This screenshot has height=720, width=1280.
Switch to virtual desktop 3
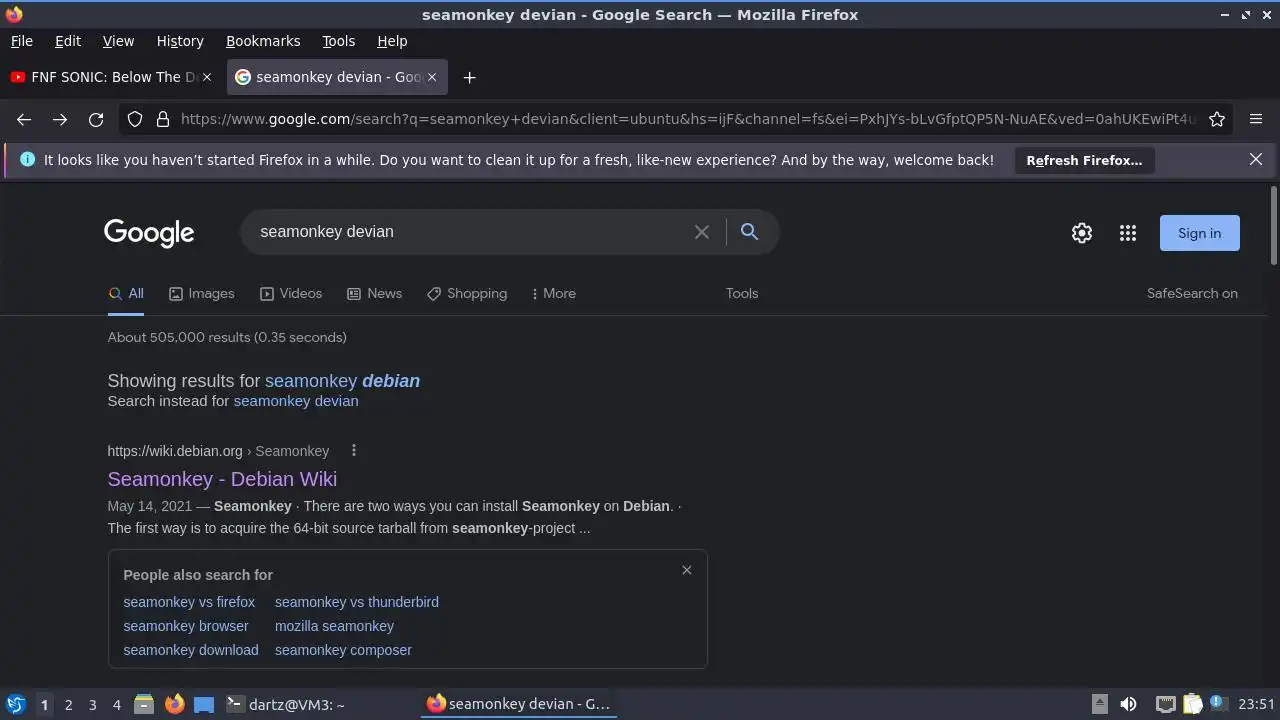(92, 705)
